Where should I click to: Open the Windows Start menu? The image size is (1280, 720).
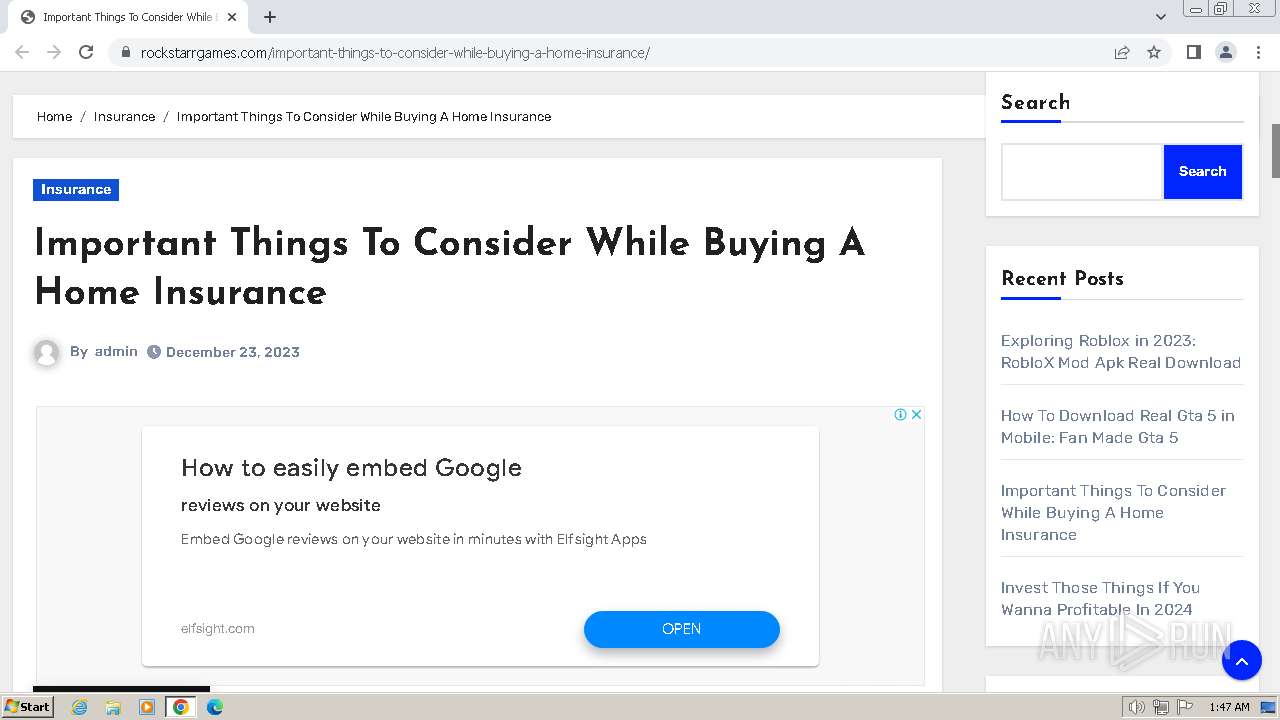coord(28,706)
